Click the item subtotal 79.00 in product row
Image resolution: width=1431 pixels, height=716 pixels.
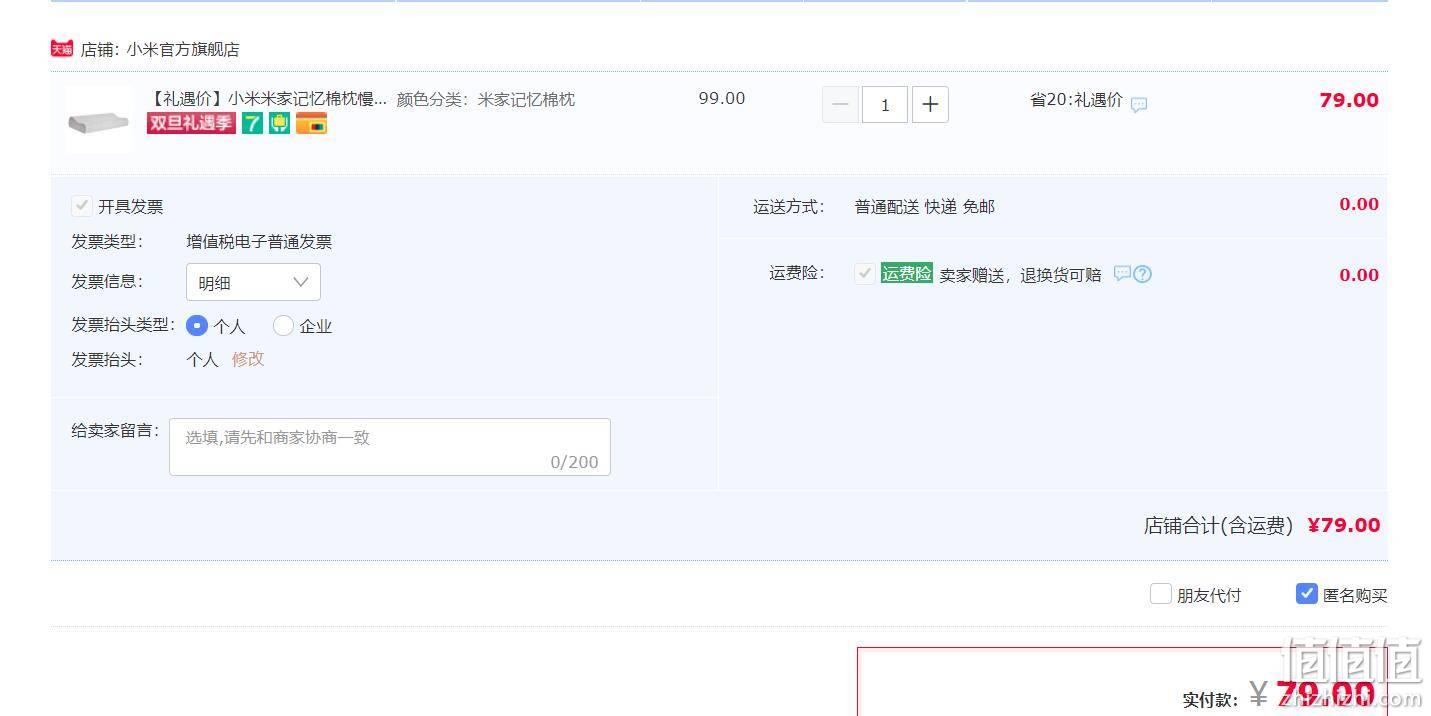pos(1349,100)
